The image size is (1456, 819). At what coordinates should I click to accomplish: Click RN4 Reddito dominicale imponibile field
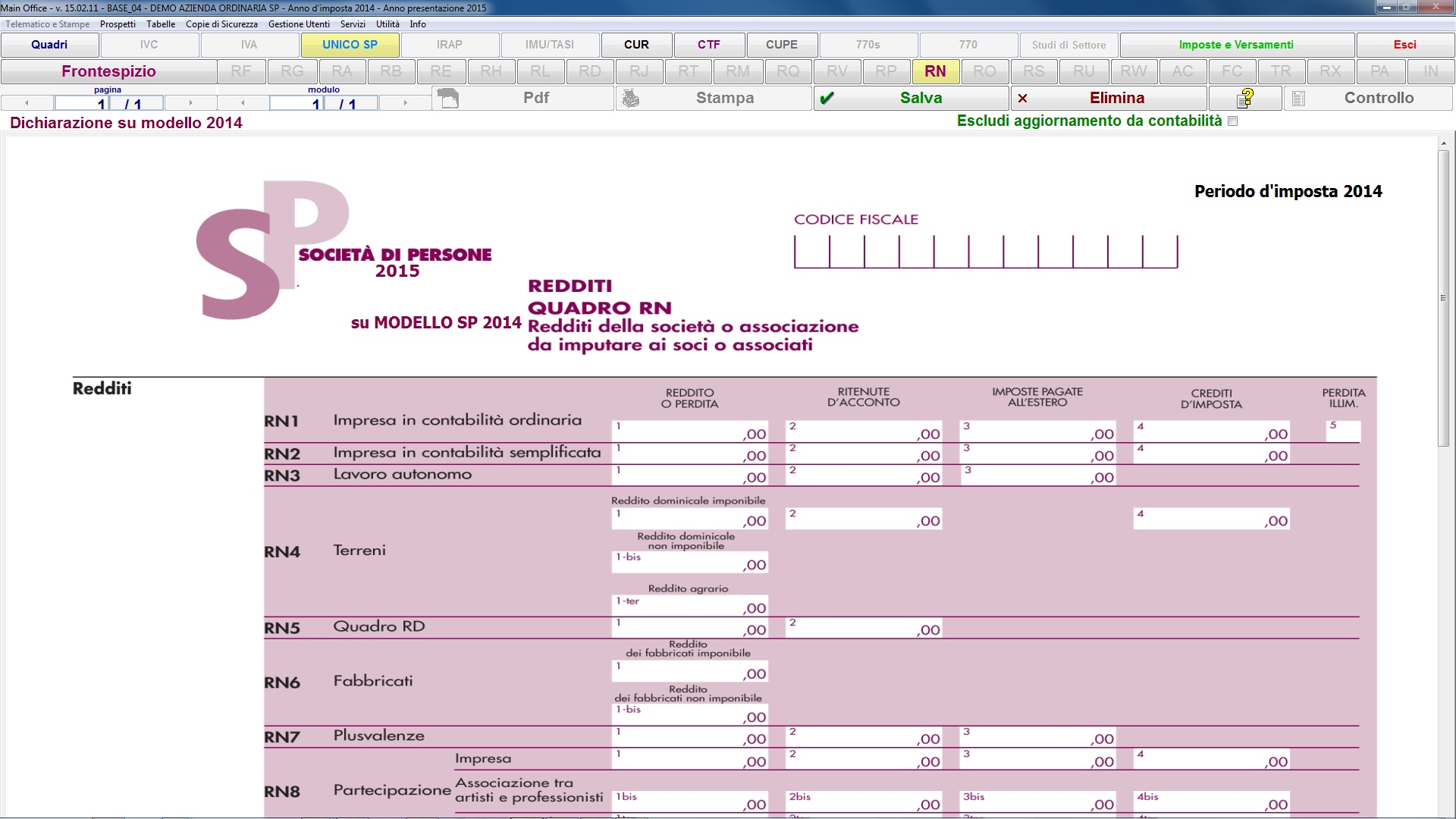coord(690,519)
